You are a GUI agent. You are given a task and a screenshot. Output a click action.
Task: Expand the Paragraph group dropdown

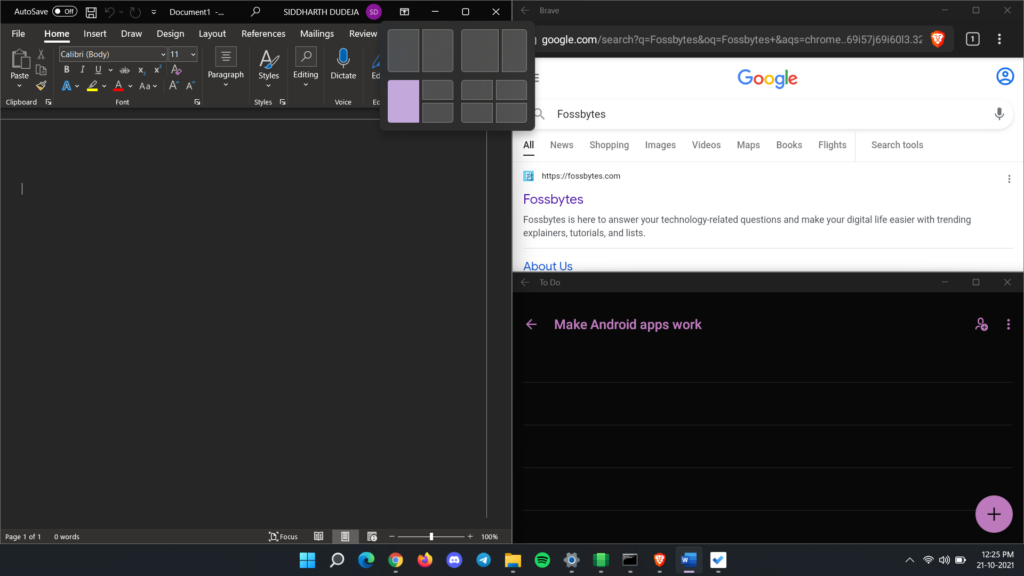(x=225, y=85)
